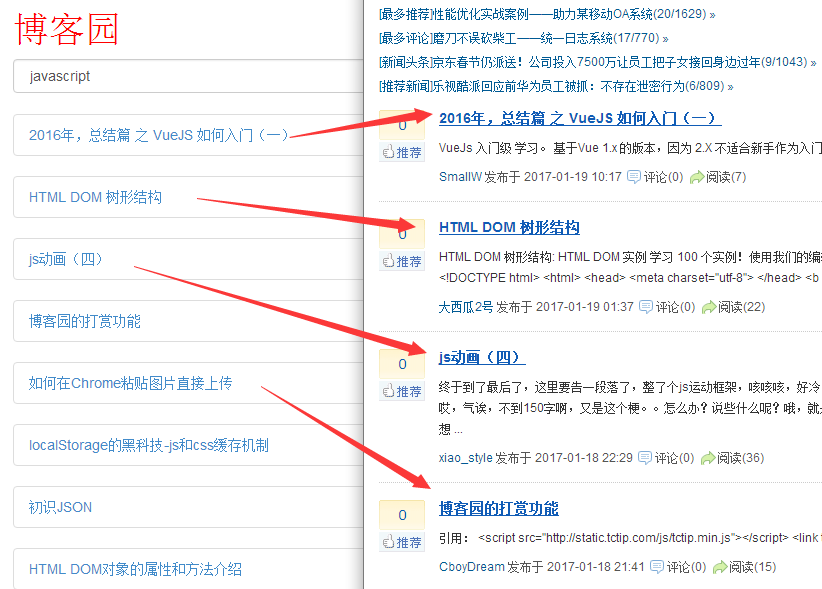Open 博客园的打赏功能 item in left list
This screenshot has width=822, height=589.
[x=189, y=321]
